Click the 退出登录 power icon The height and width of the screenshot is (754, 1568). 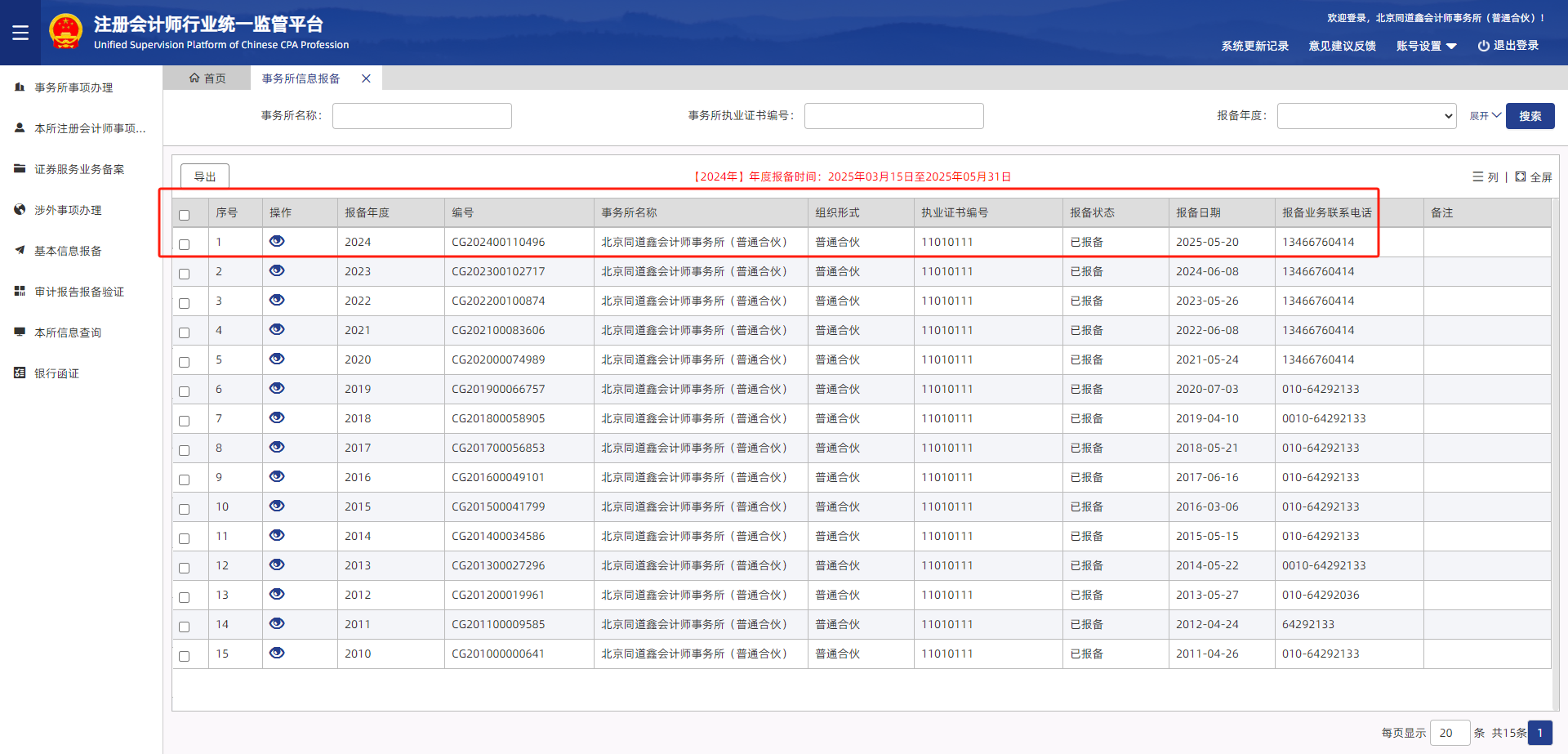1483,46
